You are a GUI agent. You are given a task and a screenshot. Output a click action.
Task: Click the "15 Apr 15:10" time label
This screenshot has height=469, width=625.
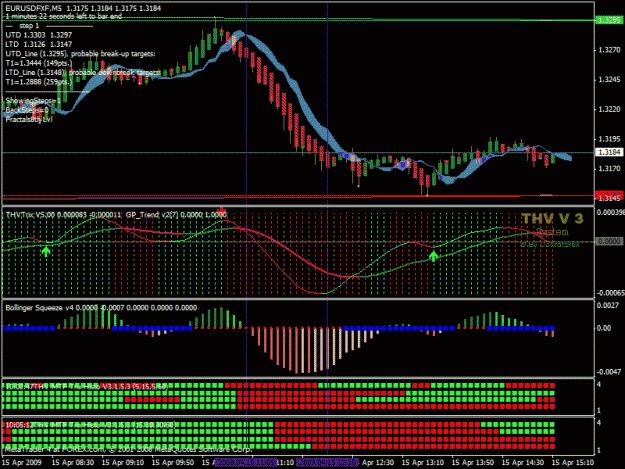pyautogui.click(x=573, y=463)
